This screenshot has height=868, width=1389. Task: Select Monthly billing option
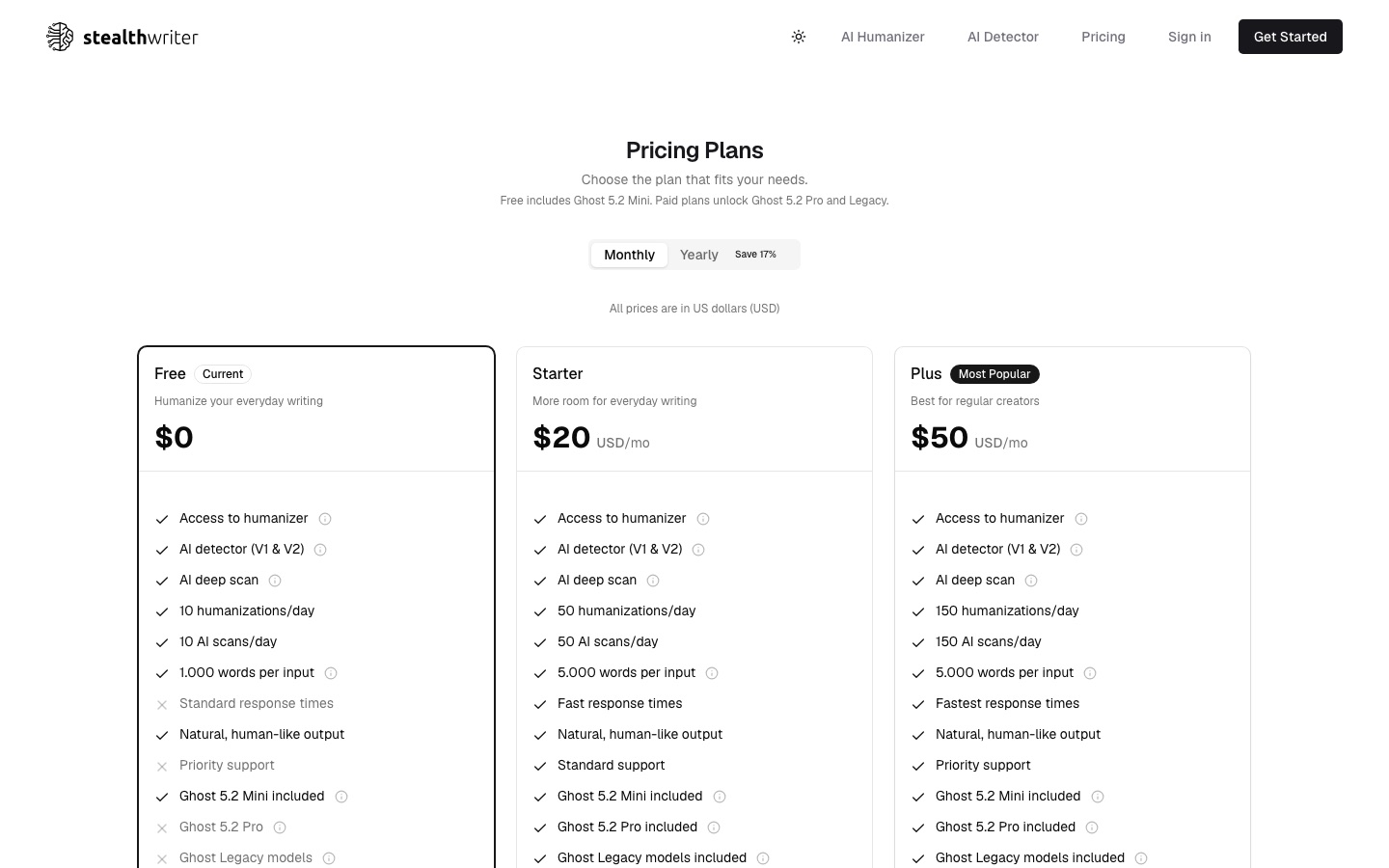tap(629, 255)
